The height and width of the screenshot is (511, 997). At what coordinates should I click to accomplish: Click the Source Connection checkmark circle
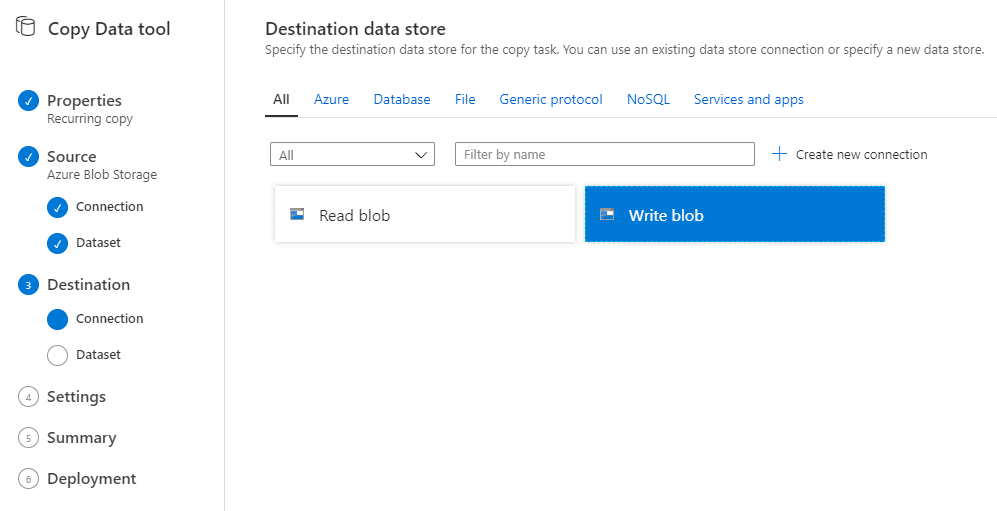pyautogui.click(x=57, y=207)
